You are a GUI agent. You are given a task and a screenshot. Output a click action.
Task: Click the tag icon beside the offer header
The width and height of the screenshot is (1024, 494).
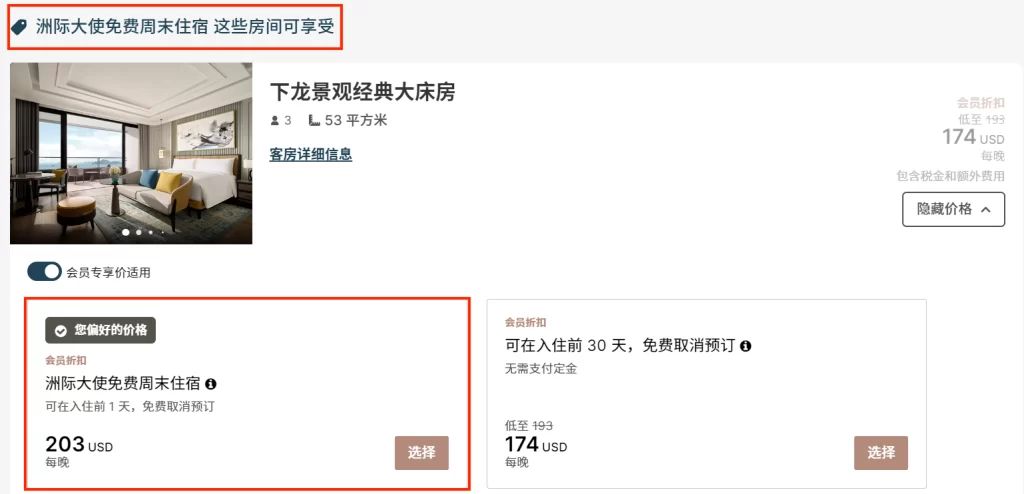(19, 27)
